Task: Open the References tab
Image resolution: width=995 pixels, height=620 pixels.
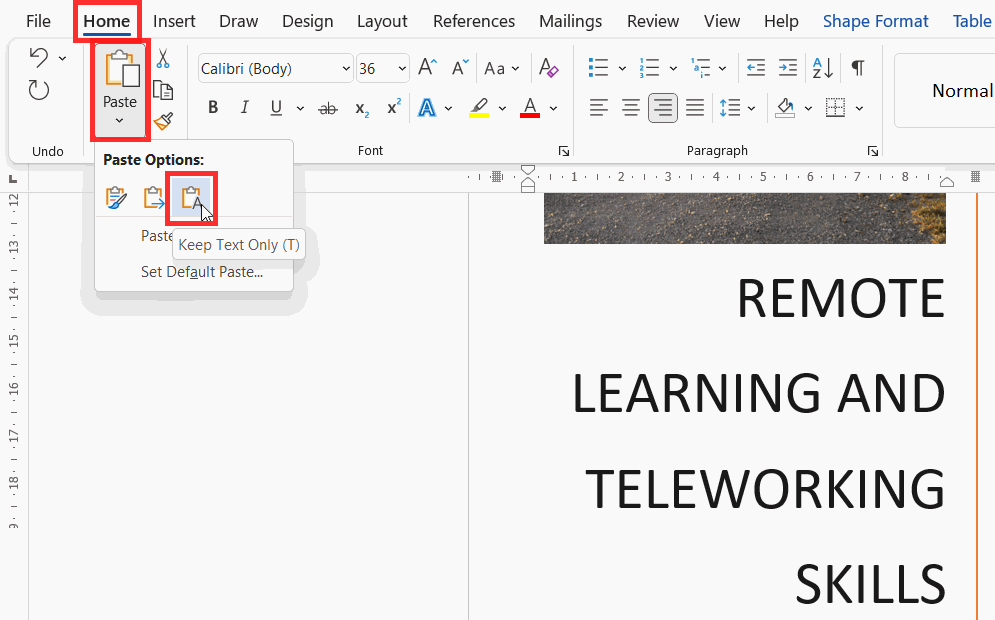Action: point(474,21)
